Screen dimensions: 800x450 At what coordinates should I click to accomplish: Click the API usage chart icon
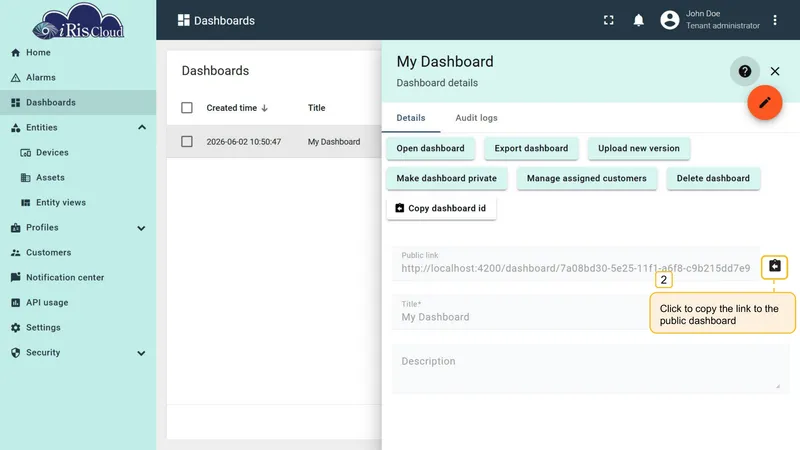coord(16,303)
